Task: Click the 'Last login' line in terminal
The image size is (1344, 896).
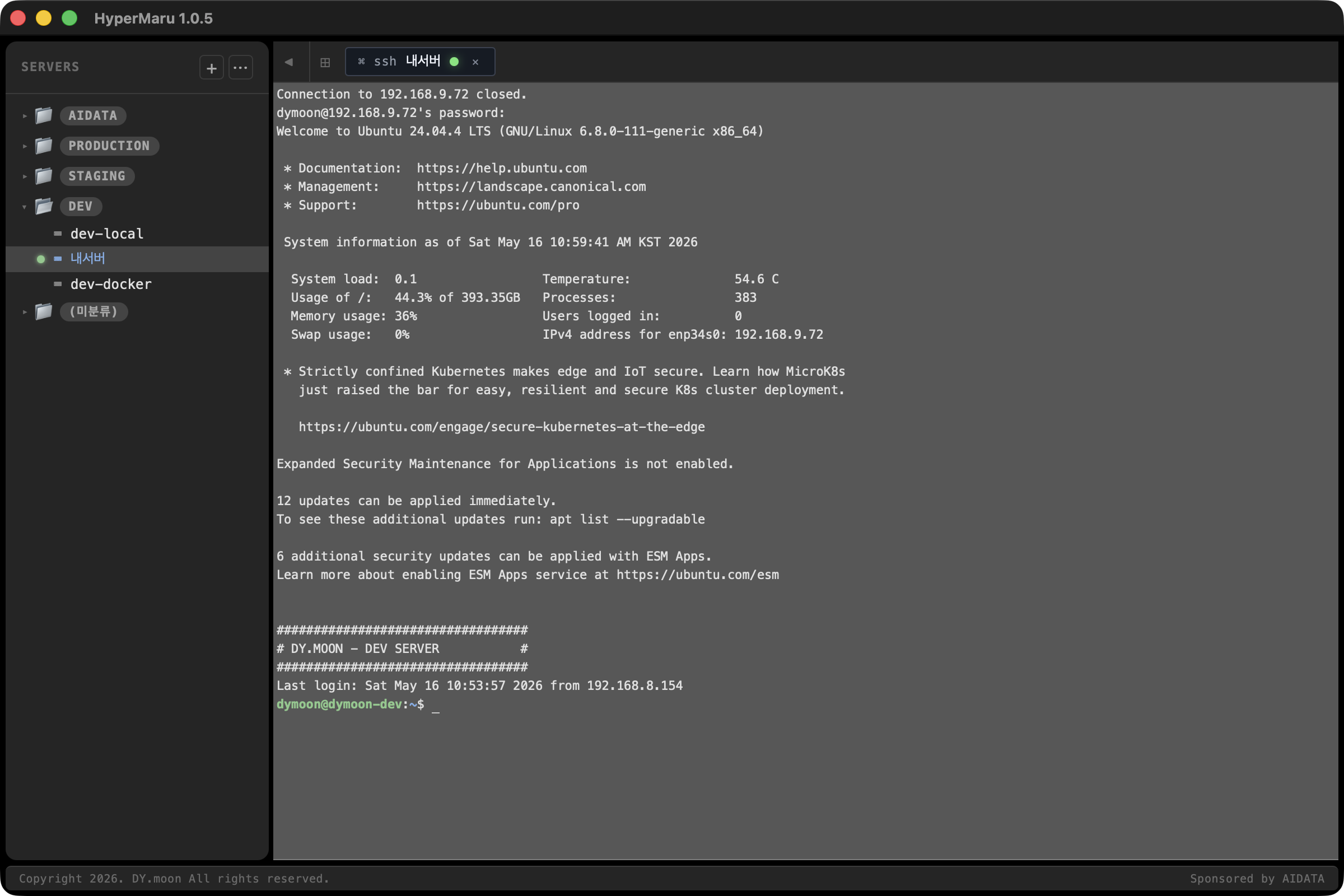Action: pyautogui.click(x=479, y=685)
